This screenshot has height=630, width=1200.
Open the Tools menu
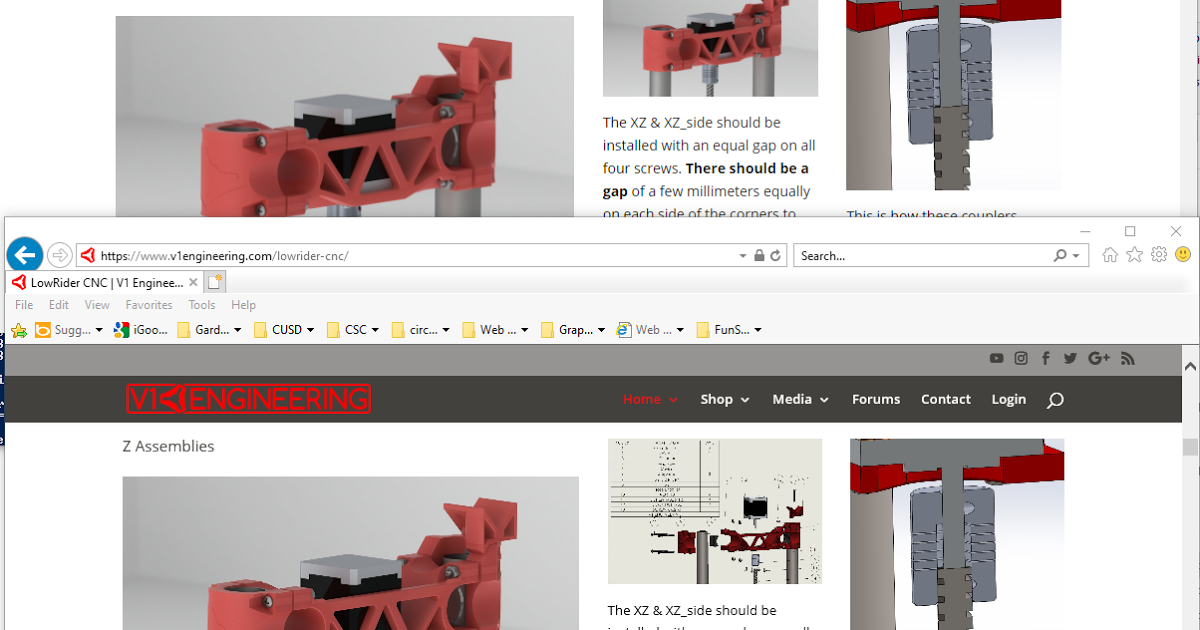coord(202,305)
